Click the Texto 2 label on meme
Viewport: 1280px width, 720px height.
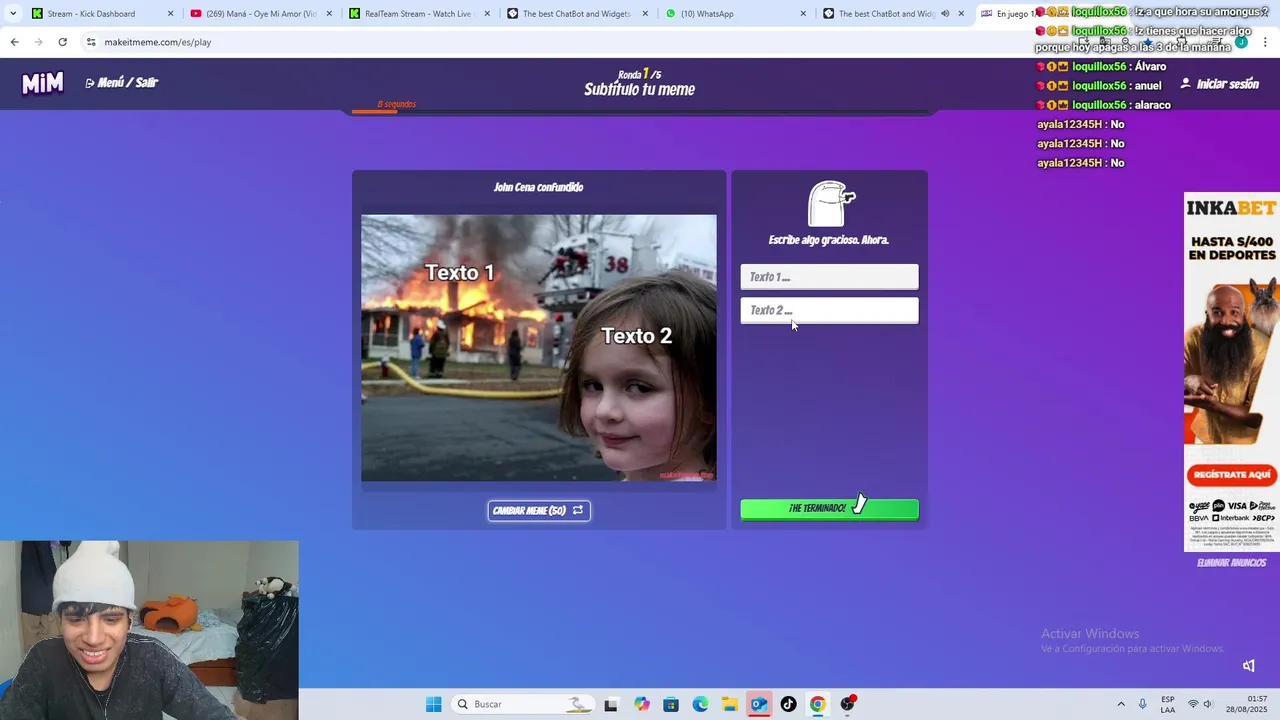coord(637,336)
